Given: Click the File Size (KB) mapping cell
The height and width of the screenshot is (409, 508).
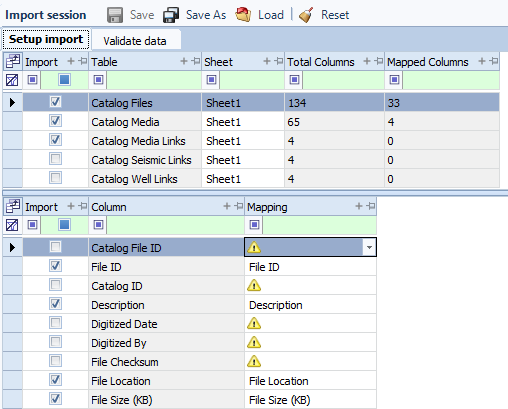Looking at the screenshot, I should 310,400.
